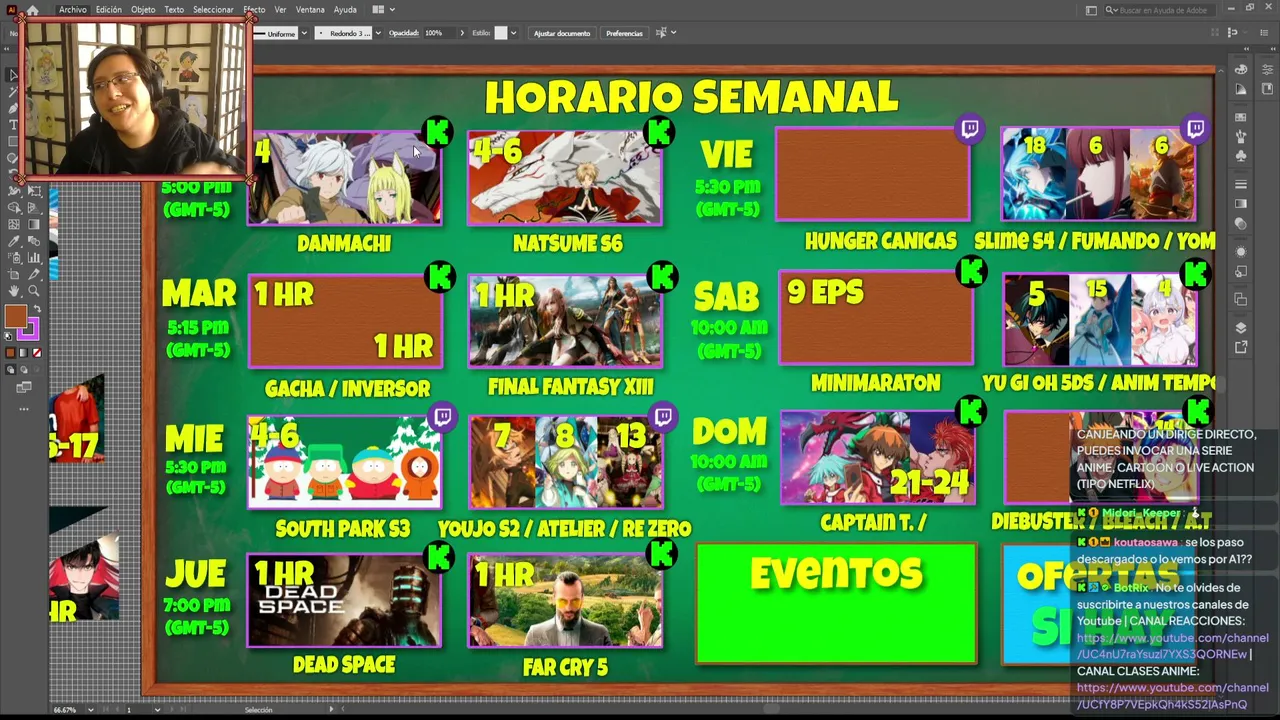The width and height of the screenshot is (1280, 720).
Task: Open the Texto menu
Action: click(x=174, y=10)
